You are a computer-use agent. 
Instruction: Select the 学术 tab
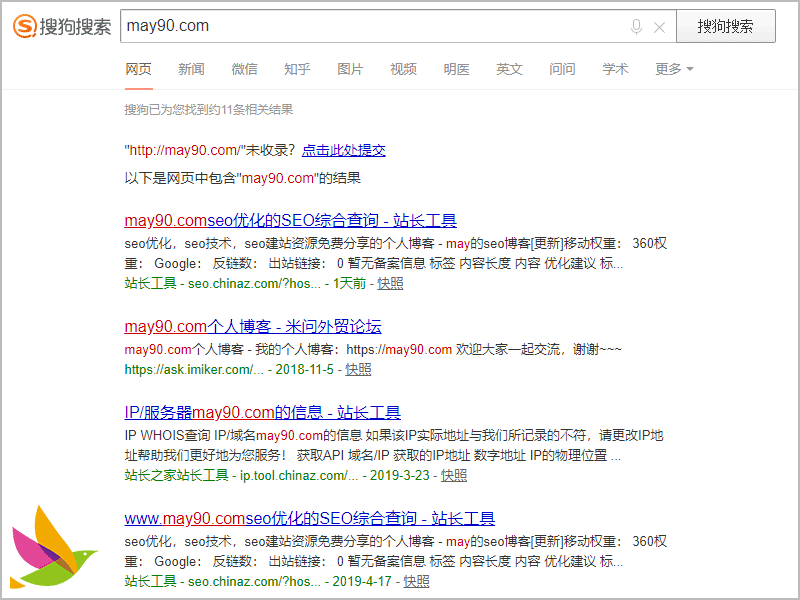click(x=616, y=69)
